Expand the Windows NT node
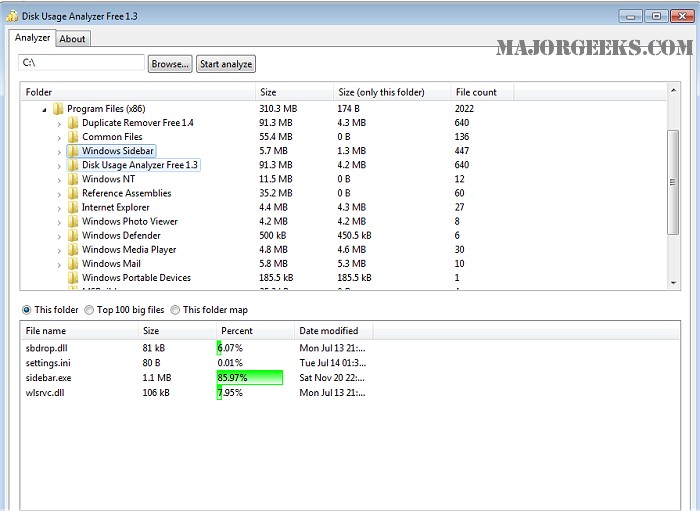 (59, 180)
